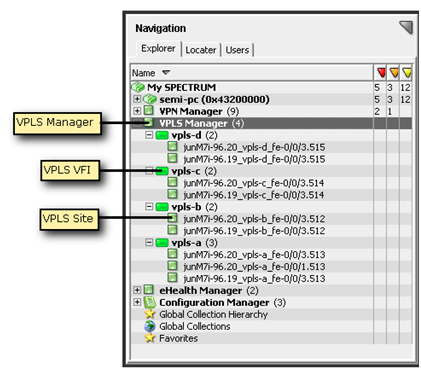
Task: Click the Global Collection Hierarchy star icon
Action: point(150,314)
